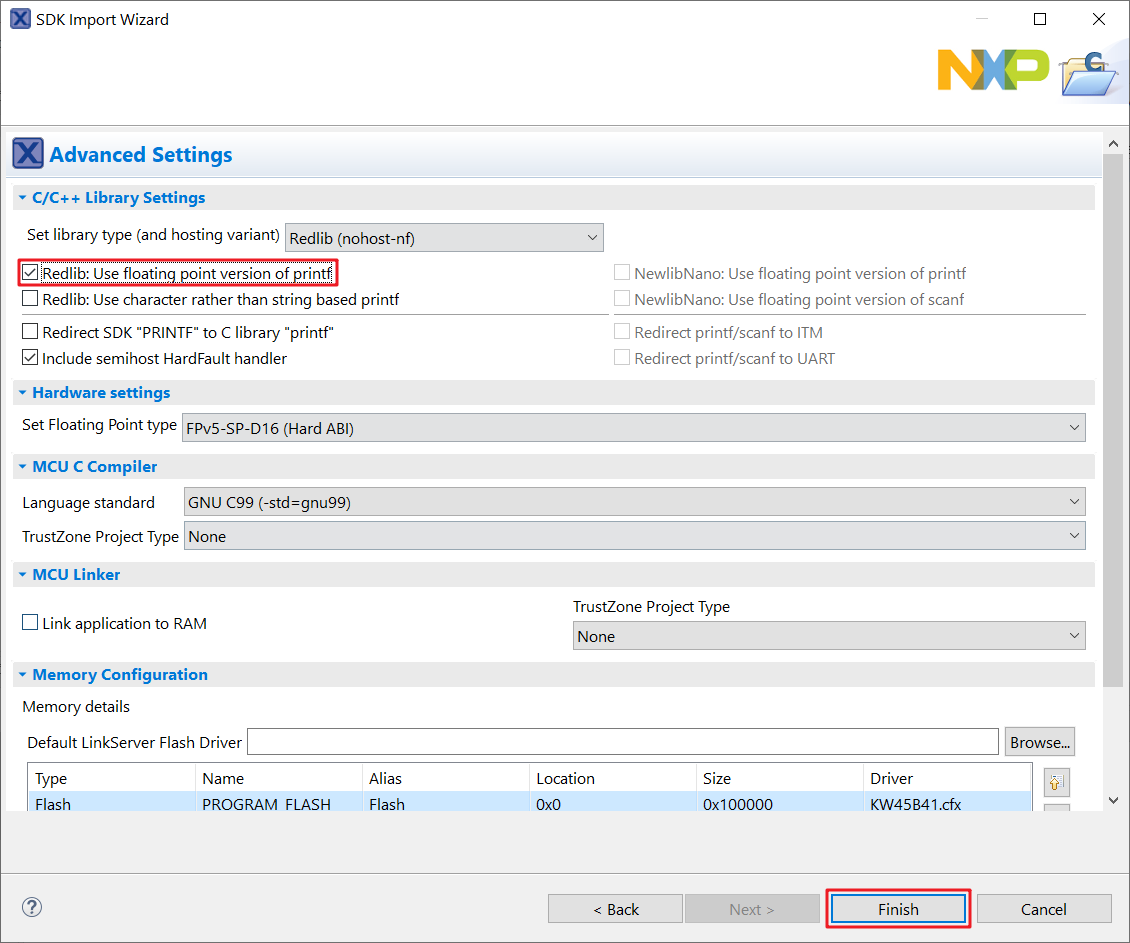Check Redirect SDK PRINTF to C library
Screen dimensions: 1130x943
pyautogui.click(x=31, y=332)
